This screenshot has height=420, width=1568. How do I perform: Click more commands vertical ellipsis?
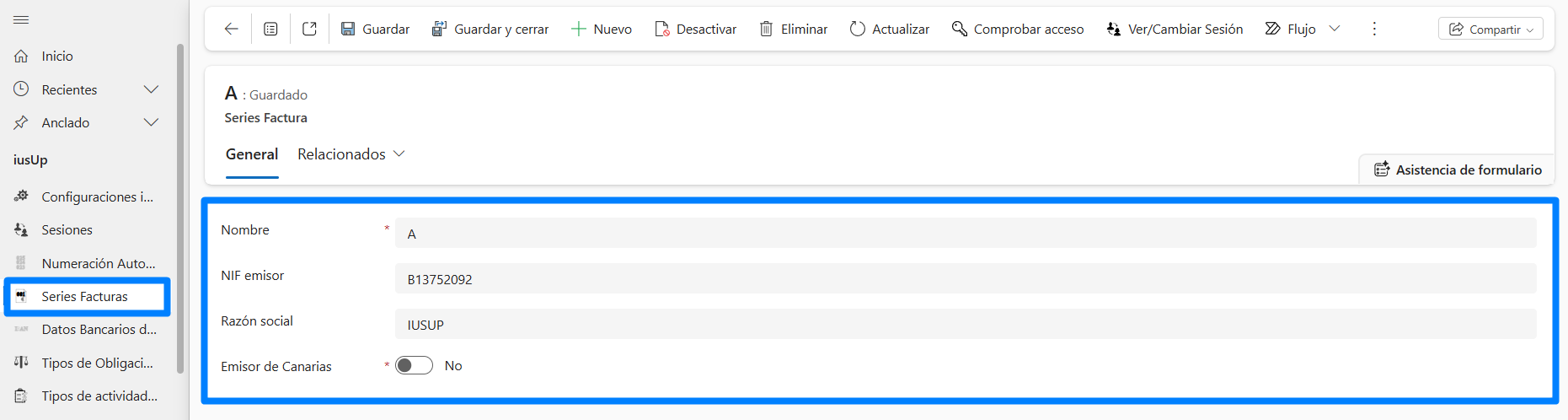point(1374,29)
